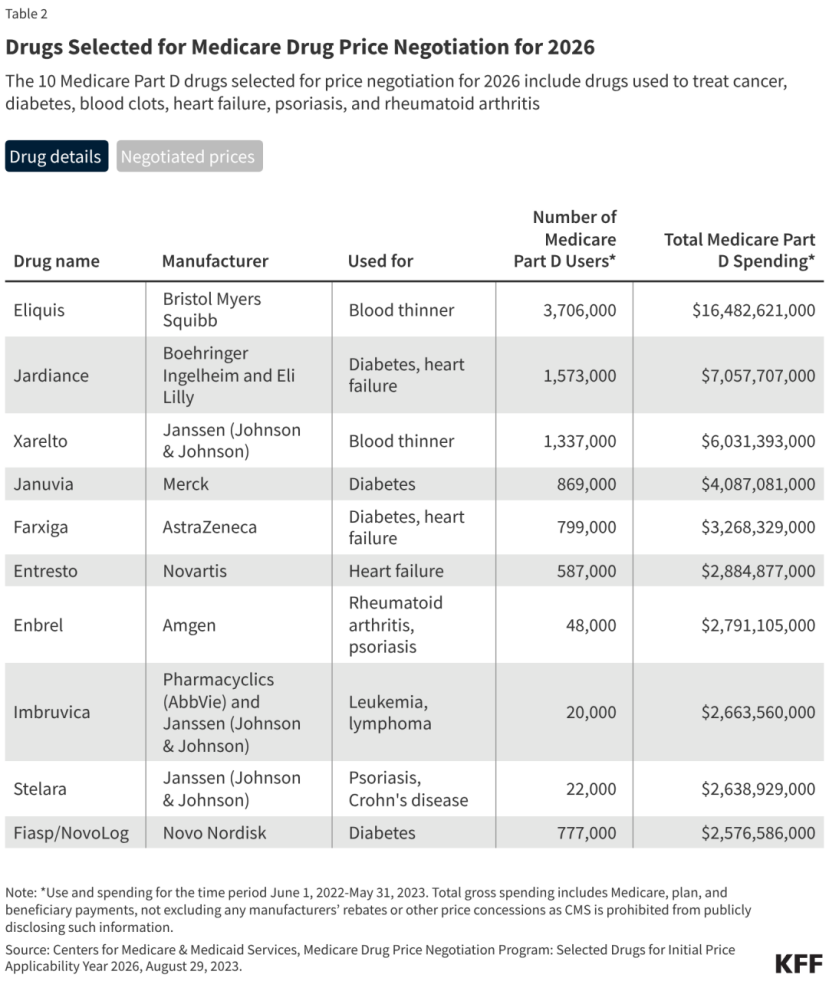Click the Total Medicare Part D Spending header
Screen dimensions: 829x982
coord(739,250)
